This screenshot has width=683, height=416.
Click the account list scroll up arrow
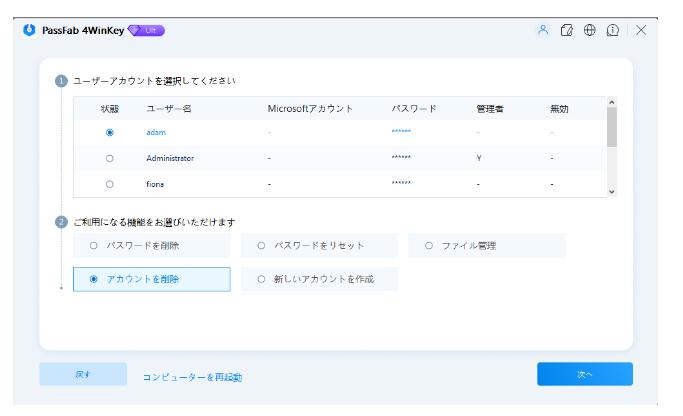[612, 102]
